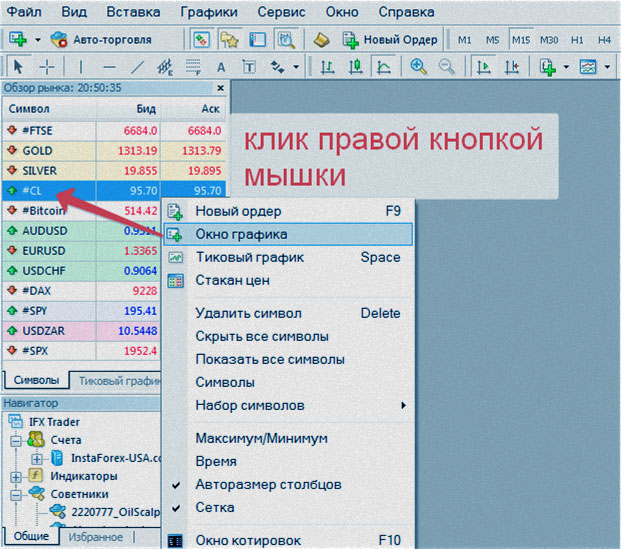Click the Авто-торговля toolbar button
This screenshot has width=621, height=549.
click(x=100, y=40)
